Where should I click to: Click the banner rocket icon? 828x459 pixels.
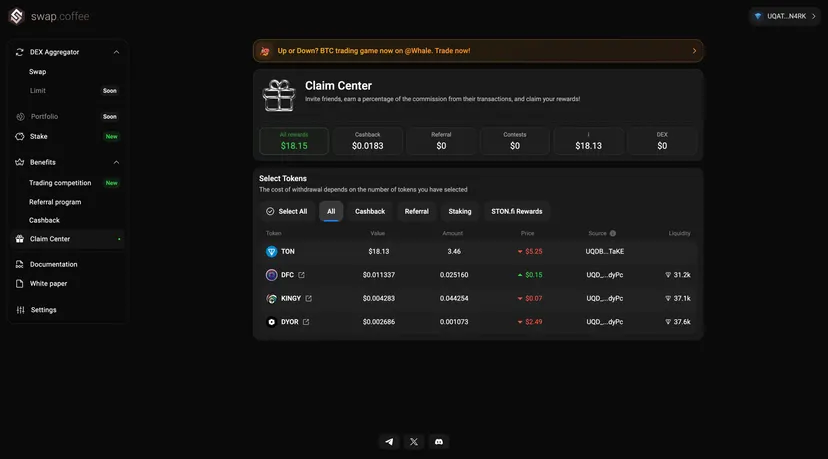[265, 51]
